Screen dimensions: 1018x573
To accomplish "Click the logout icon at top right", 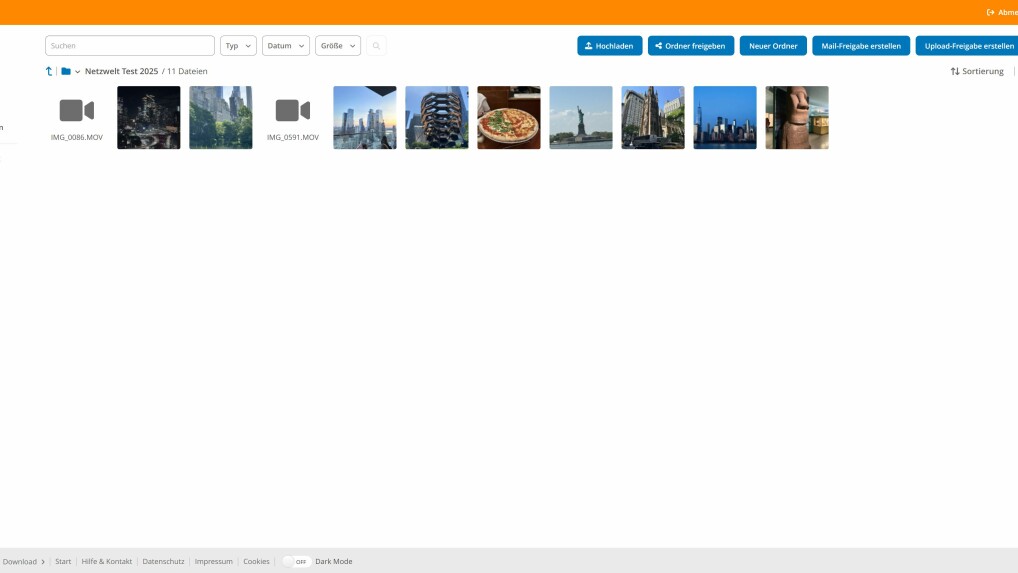I will tap(991, 12).
